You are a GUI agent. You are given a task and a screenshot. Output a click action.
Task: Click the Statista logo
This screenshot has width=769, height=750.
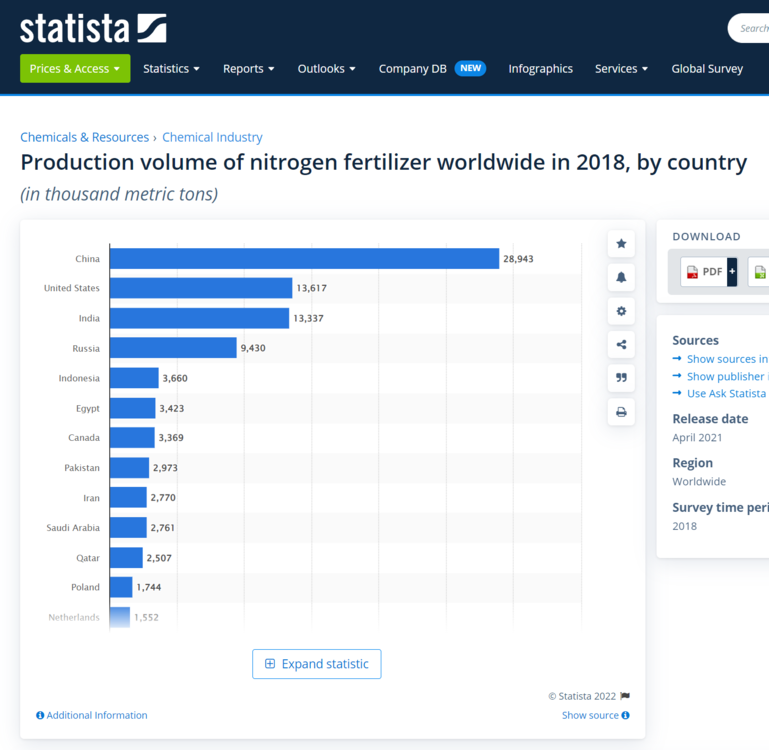(93, 28)
